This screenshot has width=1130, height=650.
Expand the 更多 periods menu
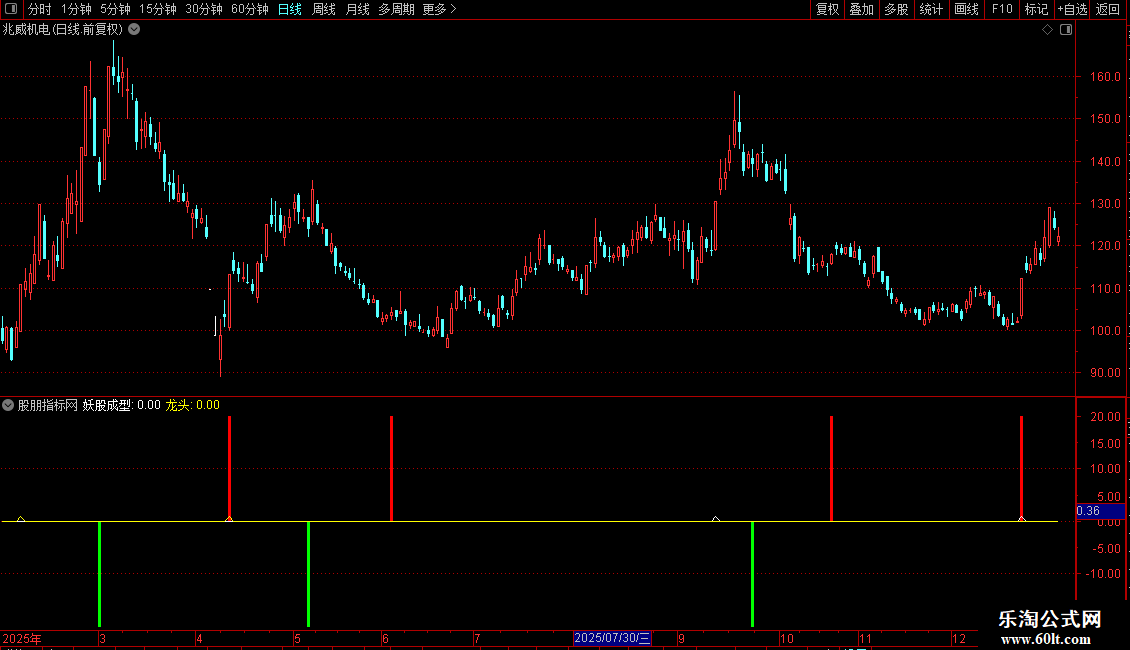point(440,9)
